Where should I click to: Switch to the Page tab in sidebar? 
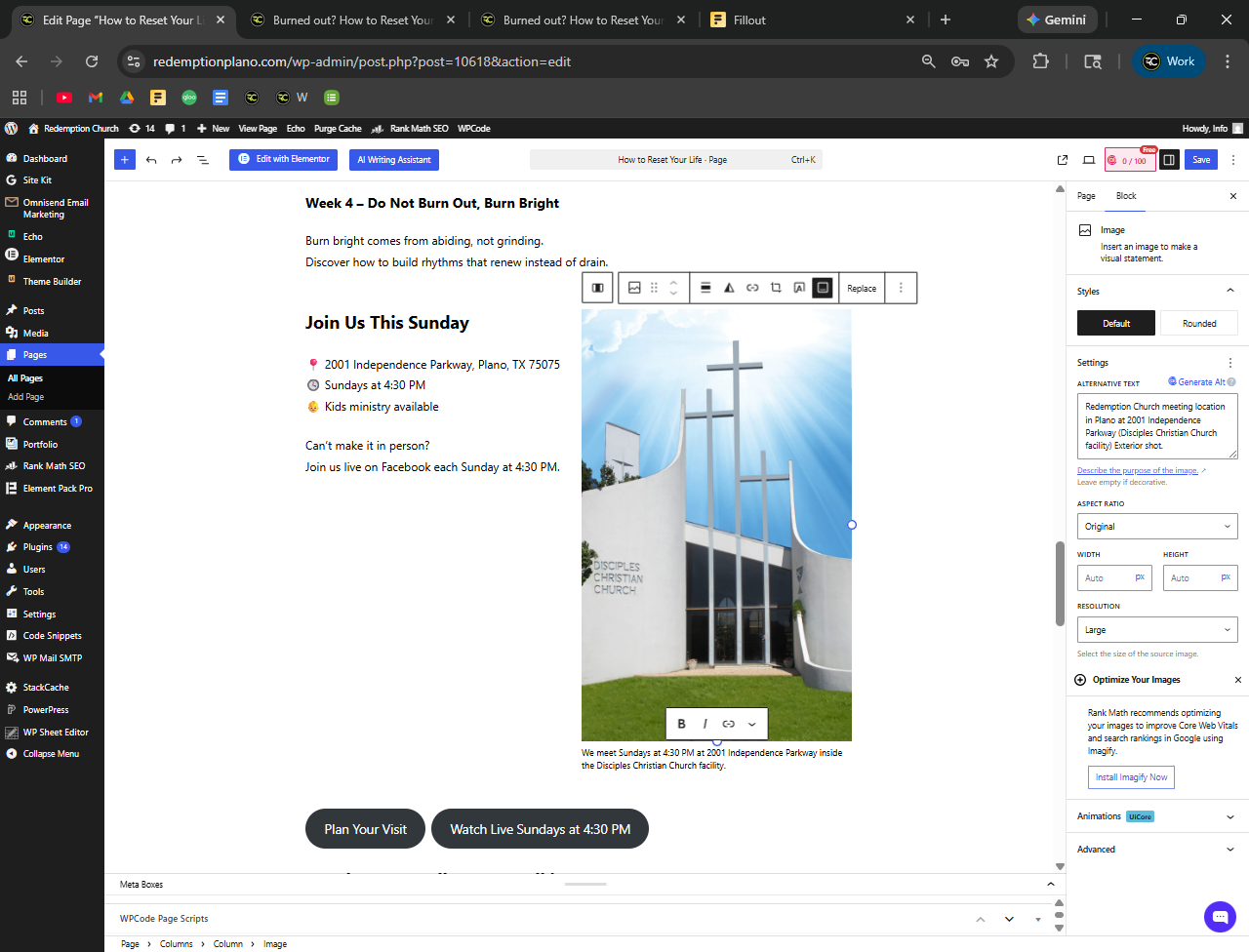pos(1086,196)
